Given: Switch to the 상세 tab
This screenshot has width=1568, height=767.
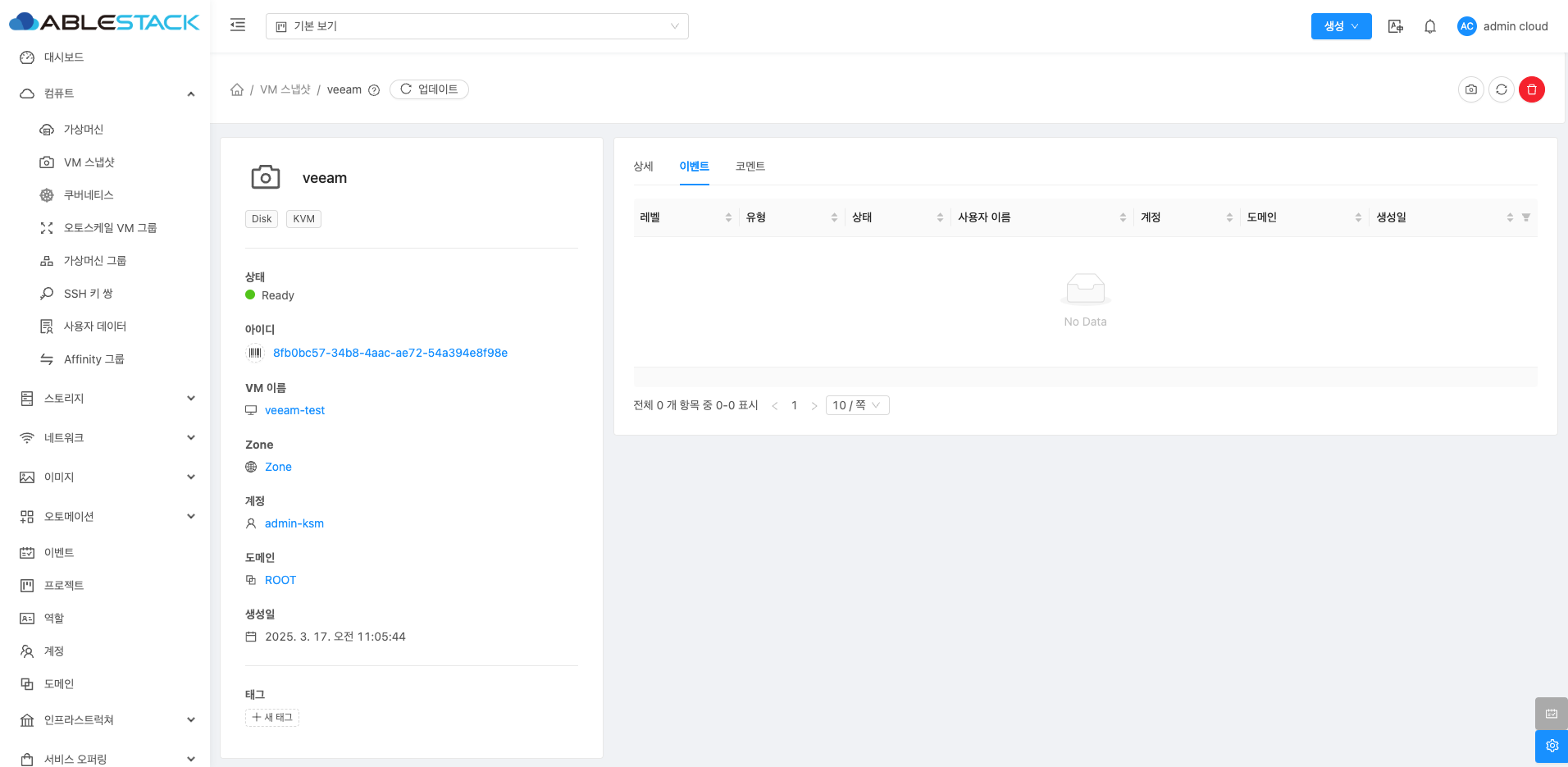Looking at the screenshot, I should click(x=643, y=167).
